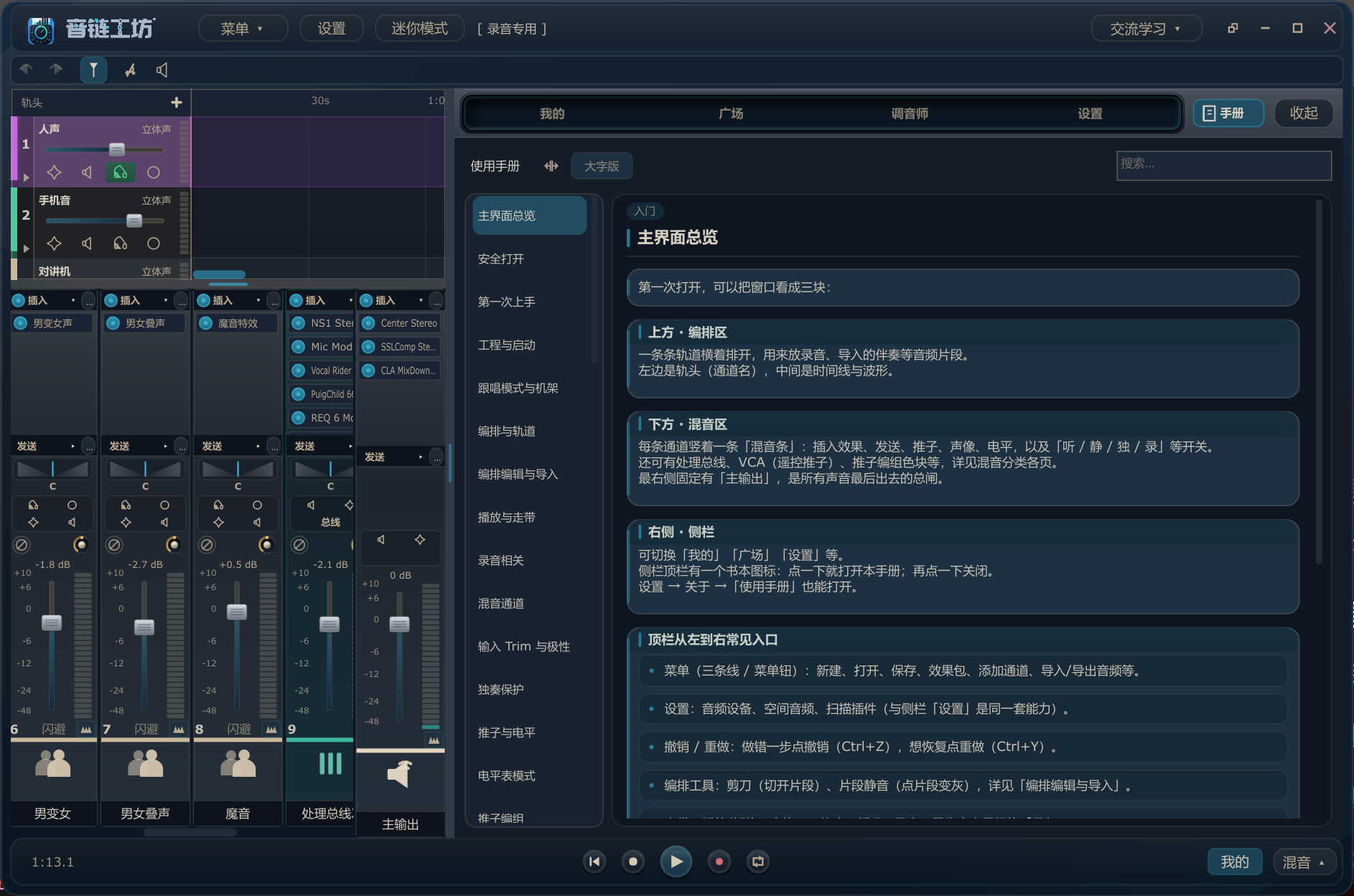Open the 菜单 dropdown
Screen dimensions: 1354x896
[243, 29]
